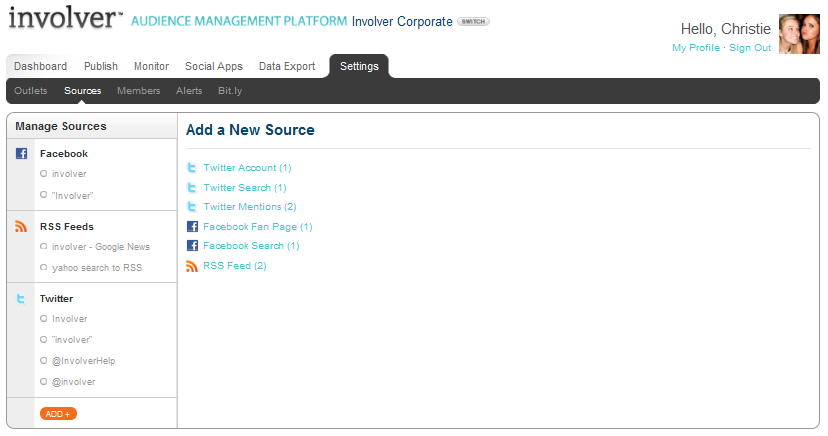
Task: Open the My Profile link
Action: 696,48
